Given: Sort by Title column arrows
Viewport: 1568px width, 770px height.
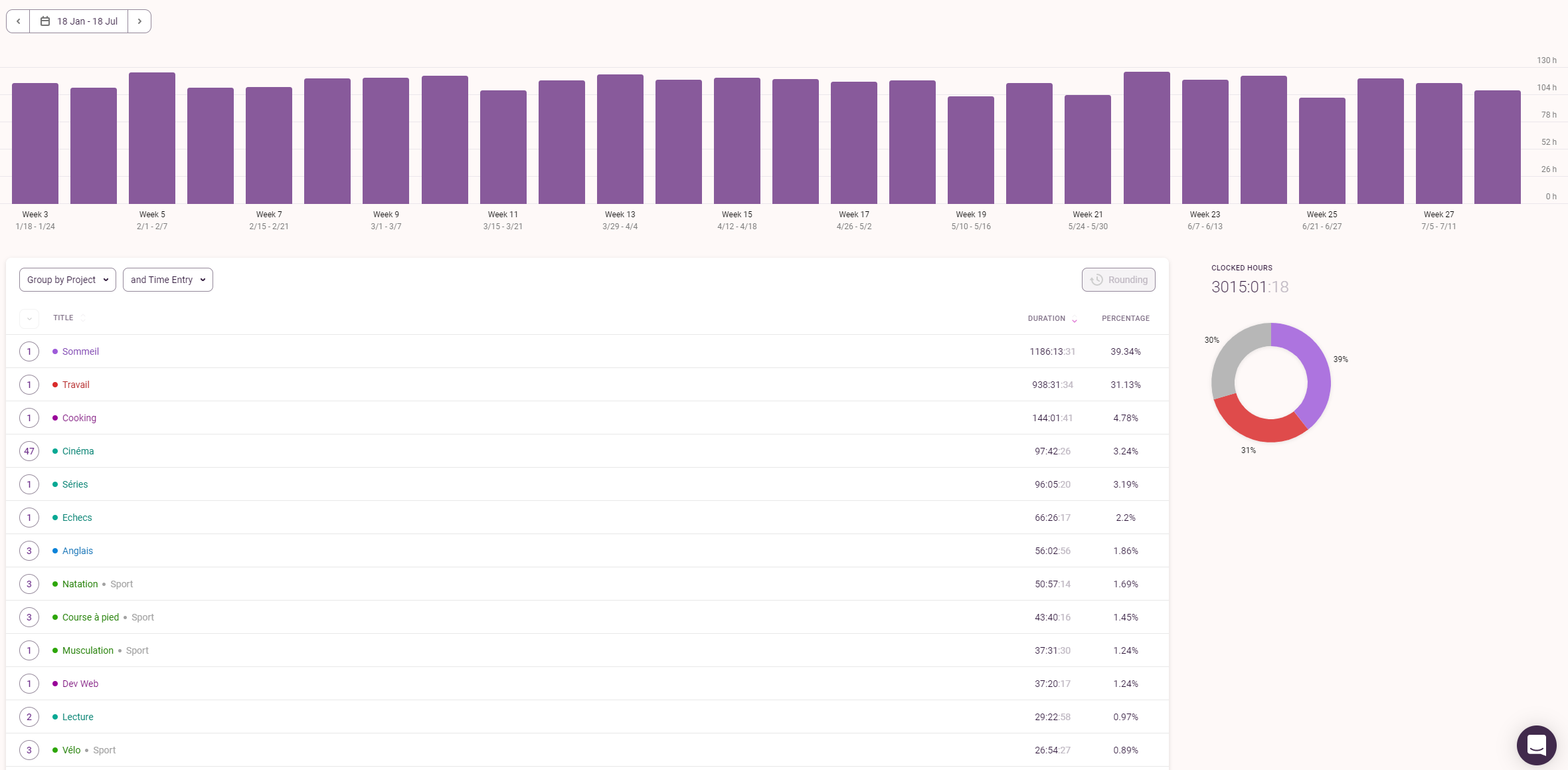Looking at the screenshot, I should (x=82, y=318).
